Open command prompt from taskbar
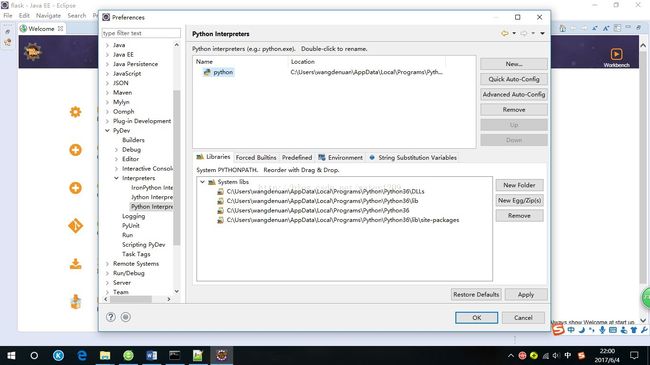The width and height of the screenshot is (650, 365). (x=175, y=355)
